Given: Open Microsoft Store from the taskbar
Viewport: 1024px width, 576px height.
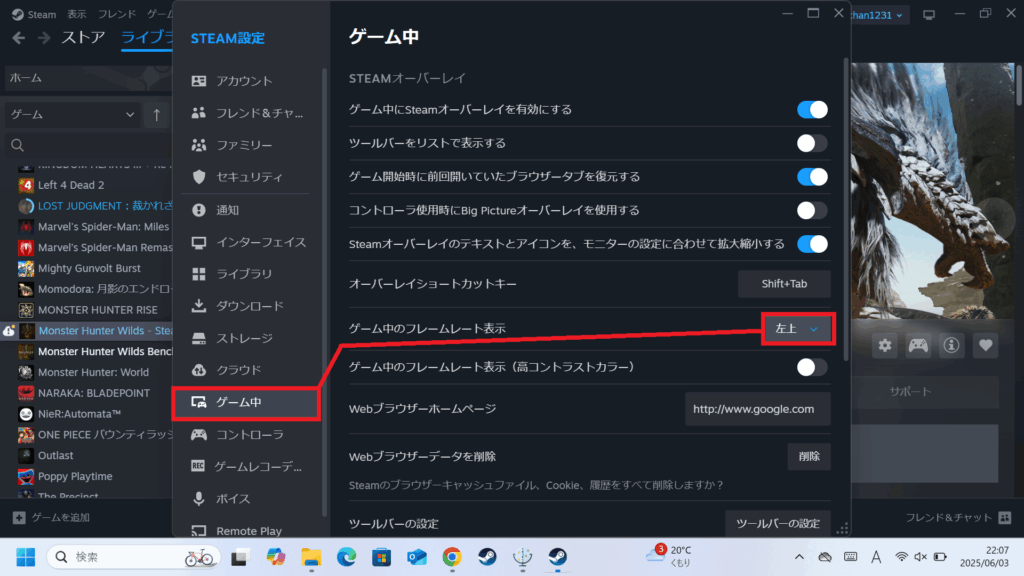Looking at the screenshot, I should pos(381,557).
